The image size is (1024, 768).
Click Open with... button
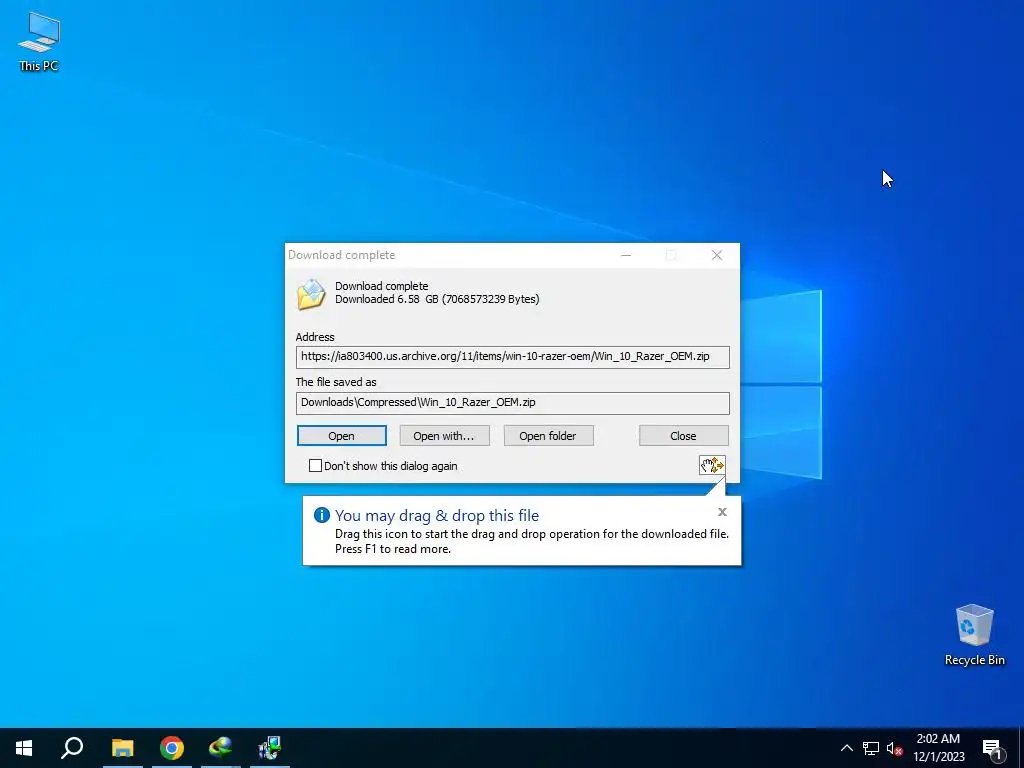click(444, 436)
